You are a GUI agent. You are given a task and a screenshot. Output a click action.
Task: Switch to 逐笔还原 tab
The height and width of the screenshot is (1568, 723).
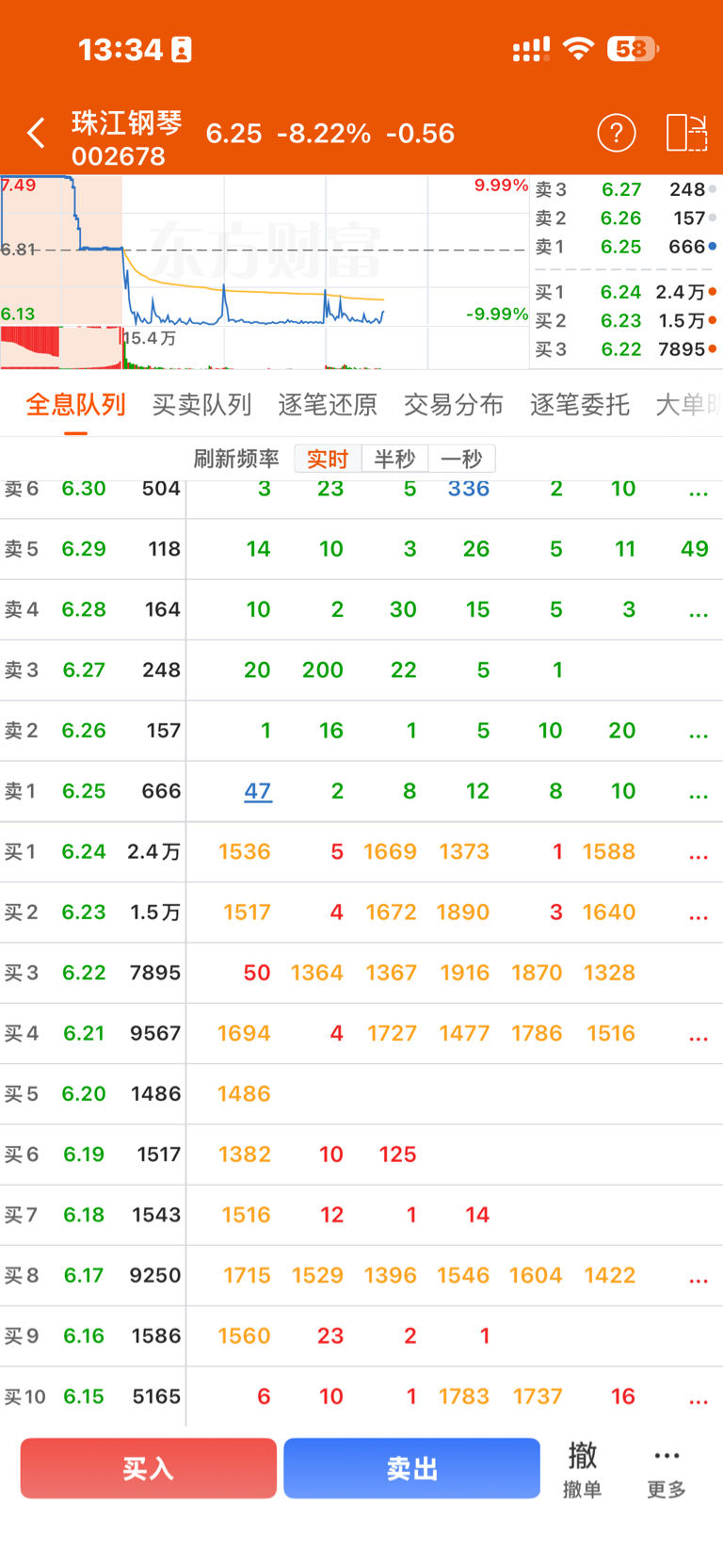(x=328, y=405)
